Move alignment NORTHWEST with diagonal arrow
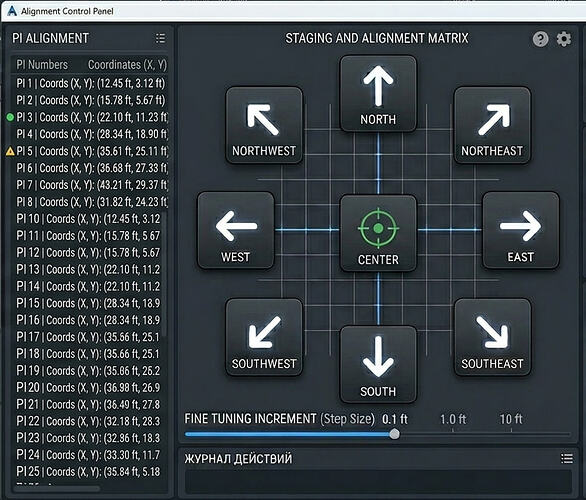Image resolution: width=586 pixels, height=500 pixels. click(264, 125)
